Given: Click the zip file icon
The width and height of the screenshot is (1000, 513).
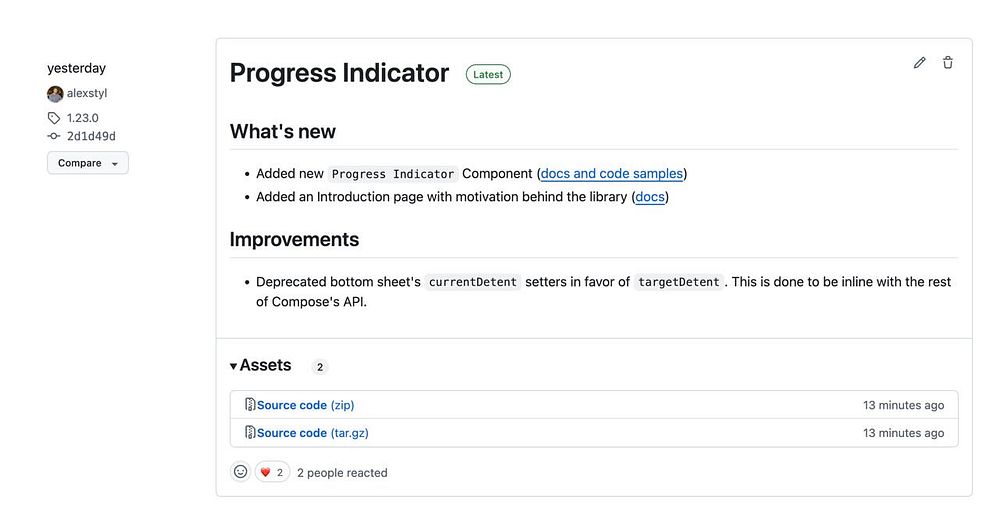Looking at the screenshot, I should click(250, 405).
